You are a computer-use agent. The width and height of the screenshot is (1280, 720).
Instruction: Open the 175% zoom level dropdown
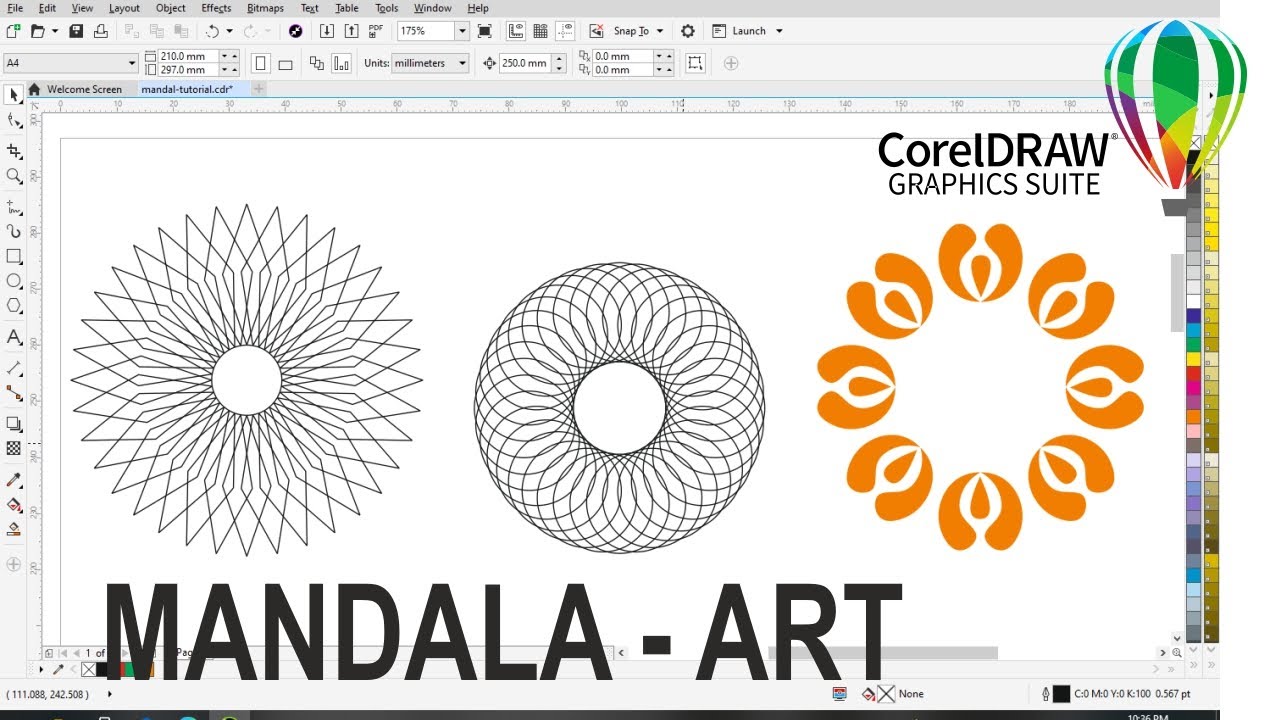click(x=462, y=31)
